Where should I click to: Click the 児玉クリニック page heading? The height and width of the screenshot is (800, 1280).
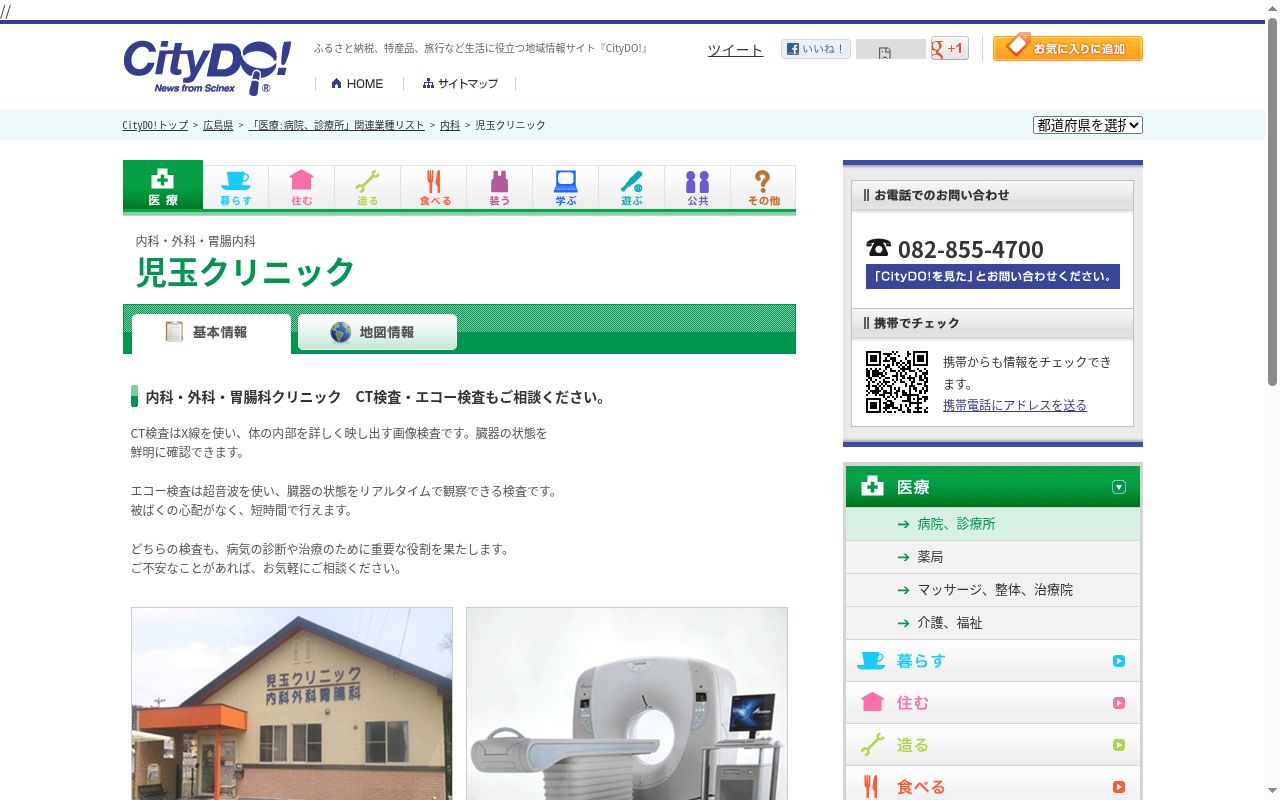point(246,272)
